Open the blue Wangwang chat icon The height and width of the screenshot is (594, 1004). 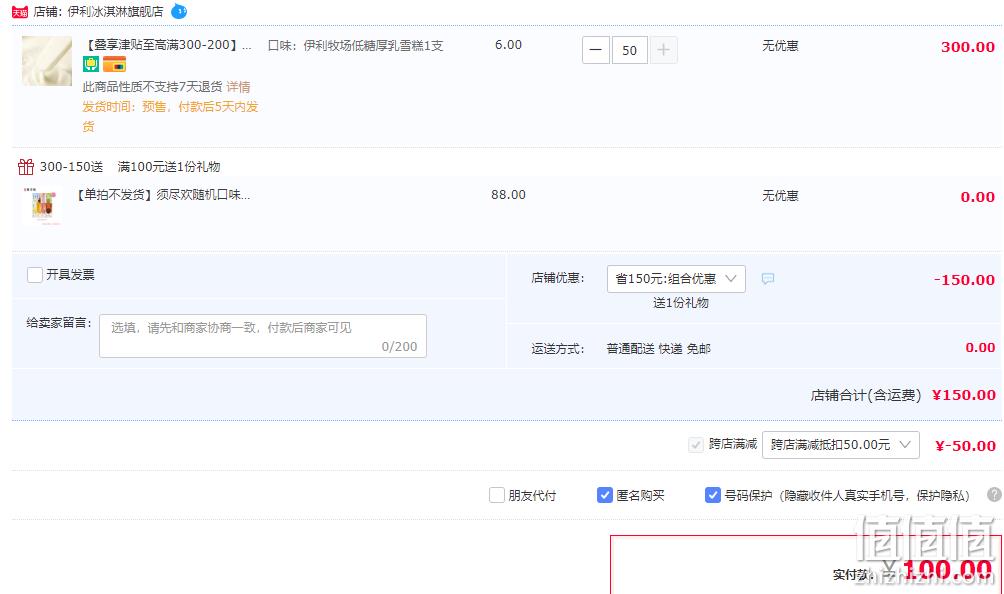click(x=179, y=12)
